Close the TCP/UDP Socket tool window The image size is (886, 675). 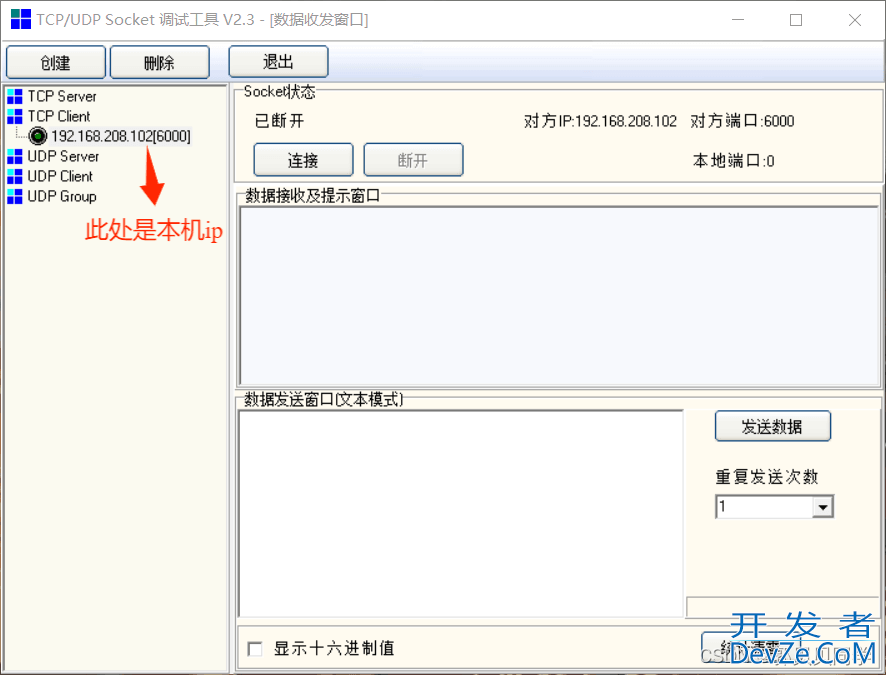854,20
